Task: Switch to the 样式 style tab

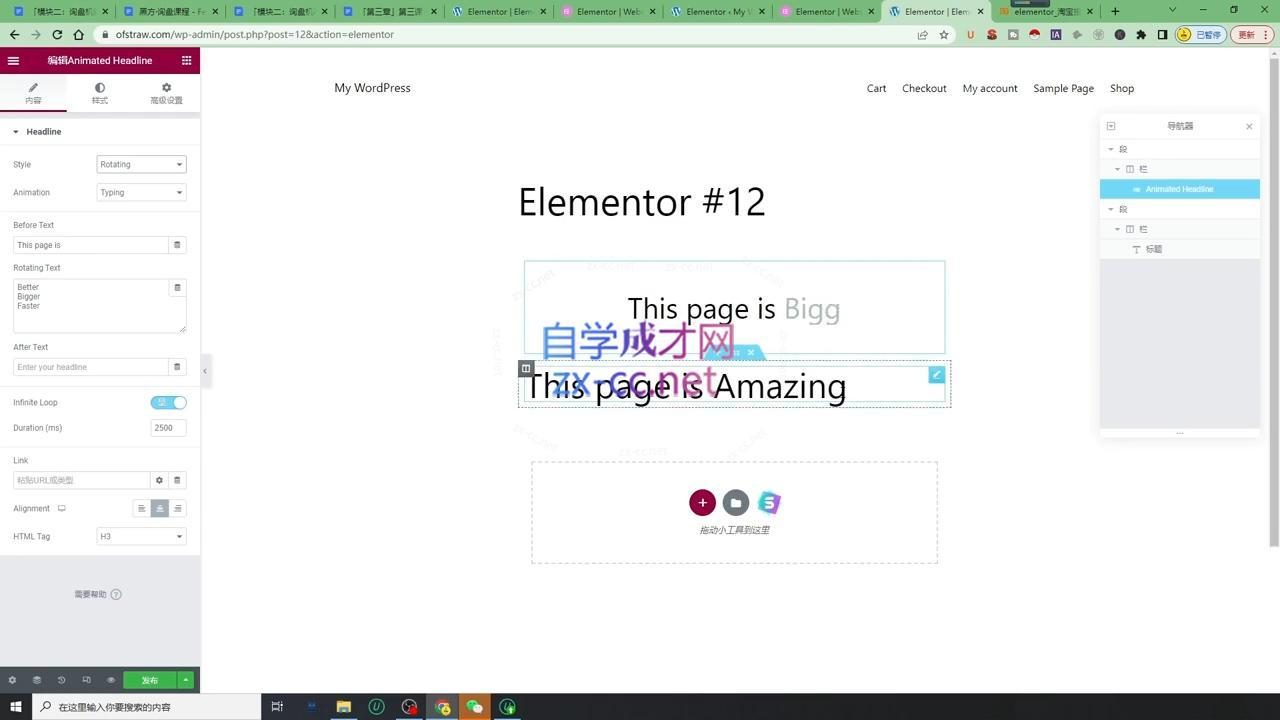Action: point(100,93)
